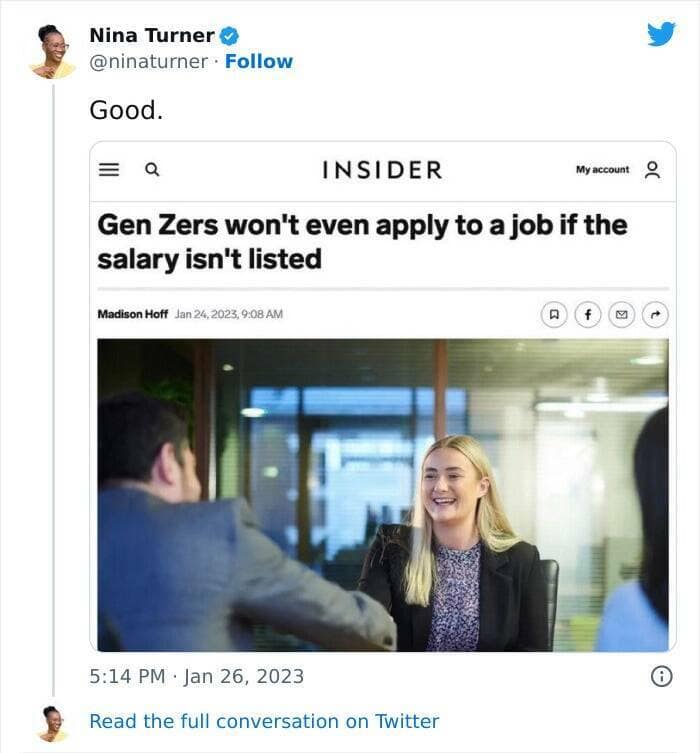Click the account profile person icon
The width and height of the screenshot is (700, 753).
pyautogui.click(x=653, y=170)
